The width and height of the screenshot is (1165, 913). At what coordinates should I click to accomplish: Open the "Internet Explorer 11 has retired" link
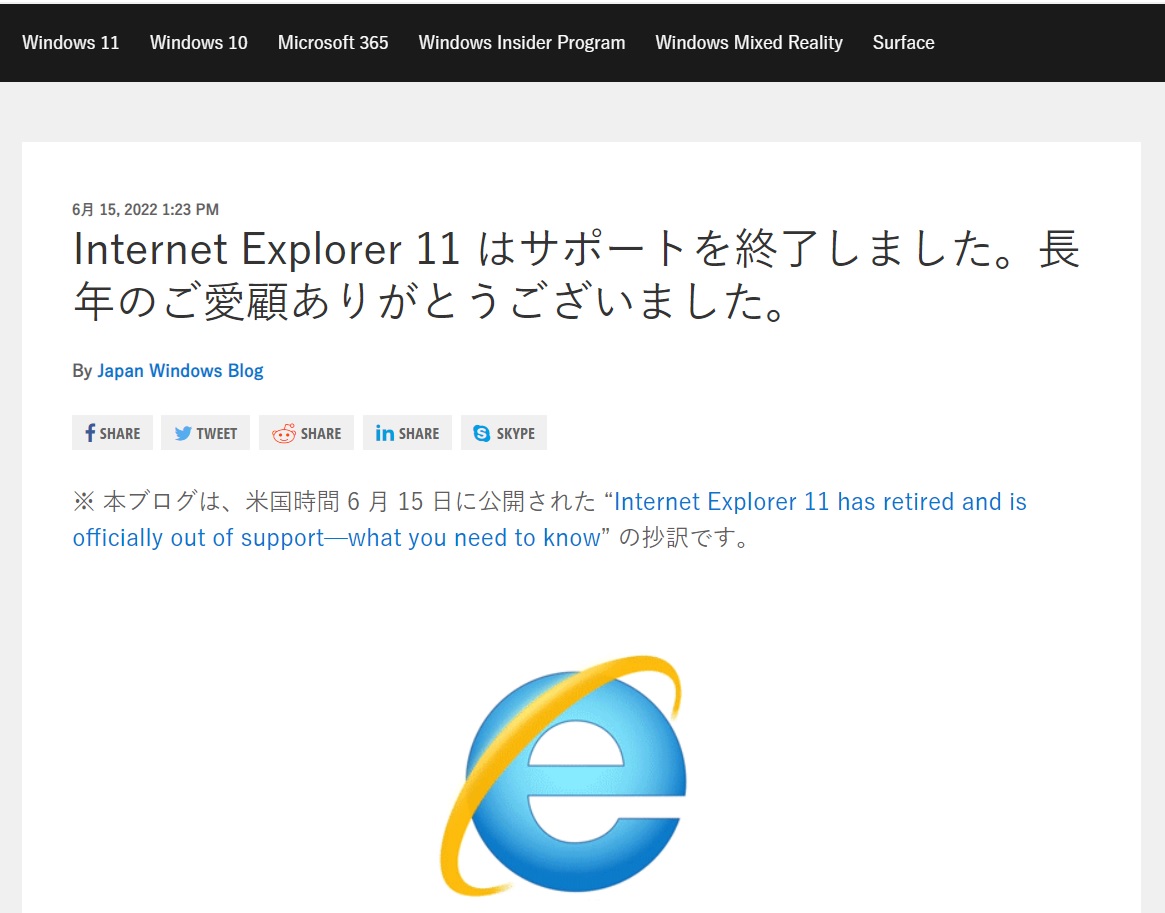click(x=550, y=519)
